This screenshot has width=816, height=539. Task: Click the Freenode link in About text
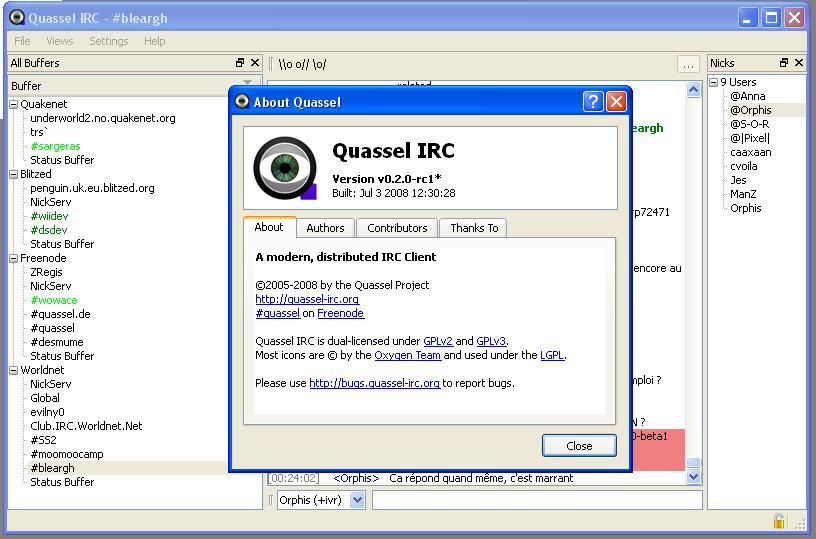(x=341, y=313)
